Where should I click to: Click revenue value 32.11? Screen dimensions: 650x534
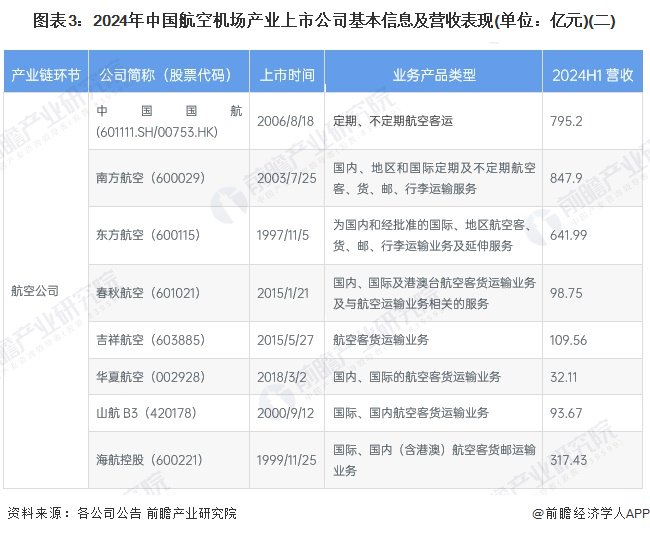(x=563, y=377)
